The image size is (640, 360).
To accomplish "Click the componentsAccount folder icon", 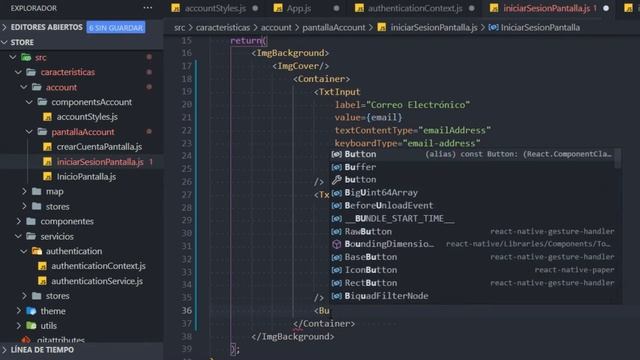I will click(42, 102).
